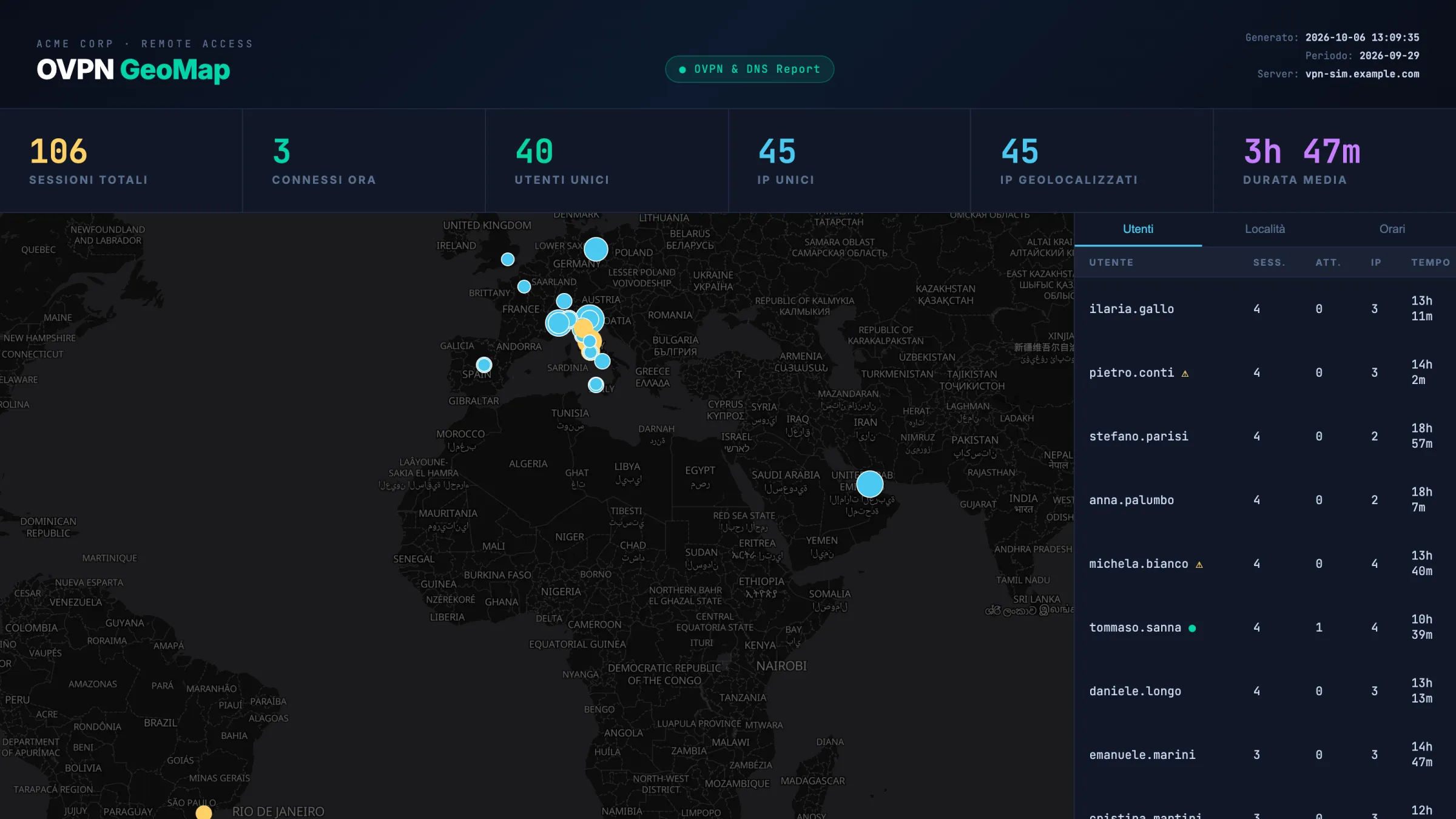Click the 14h 47m time for emanuele.marini
This screenshot has width=1456, height=819.
tap(1421, 755)
